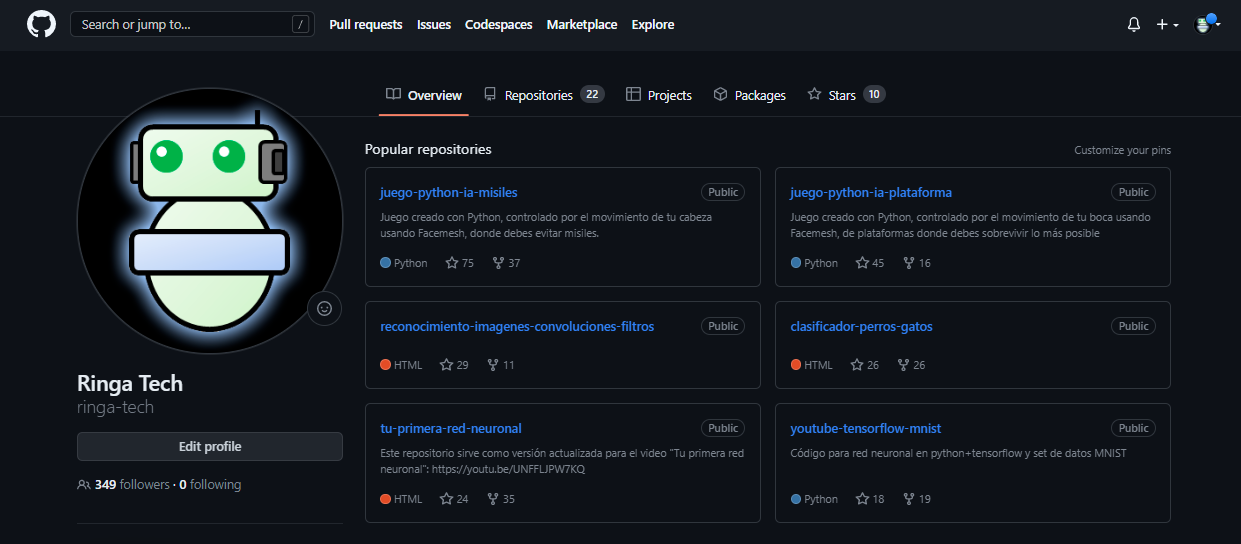The image size is (1241, 544).
Task: Click the Ringa Tech robot avatar
Action: click(209, 220)
